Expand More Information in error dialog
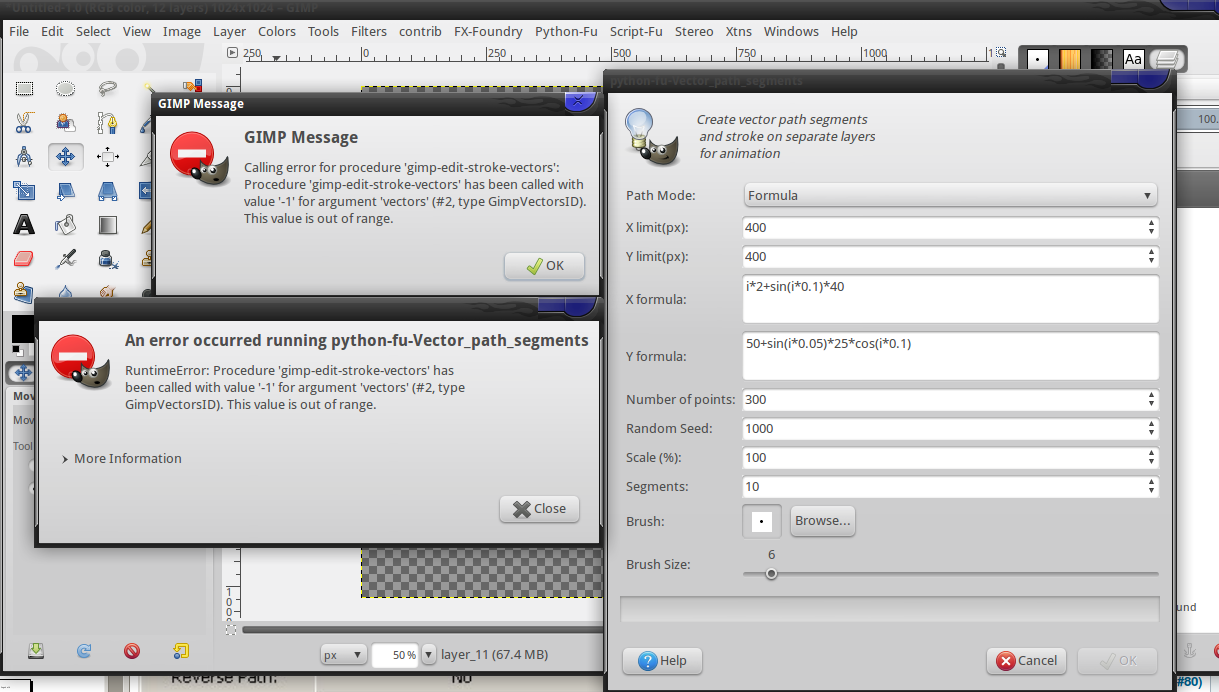The width and height of the screenshot is (1219, 692). pyautogui.click(x=121, y=458)
